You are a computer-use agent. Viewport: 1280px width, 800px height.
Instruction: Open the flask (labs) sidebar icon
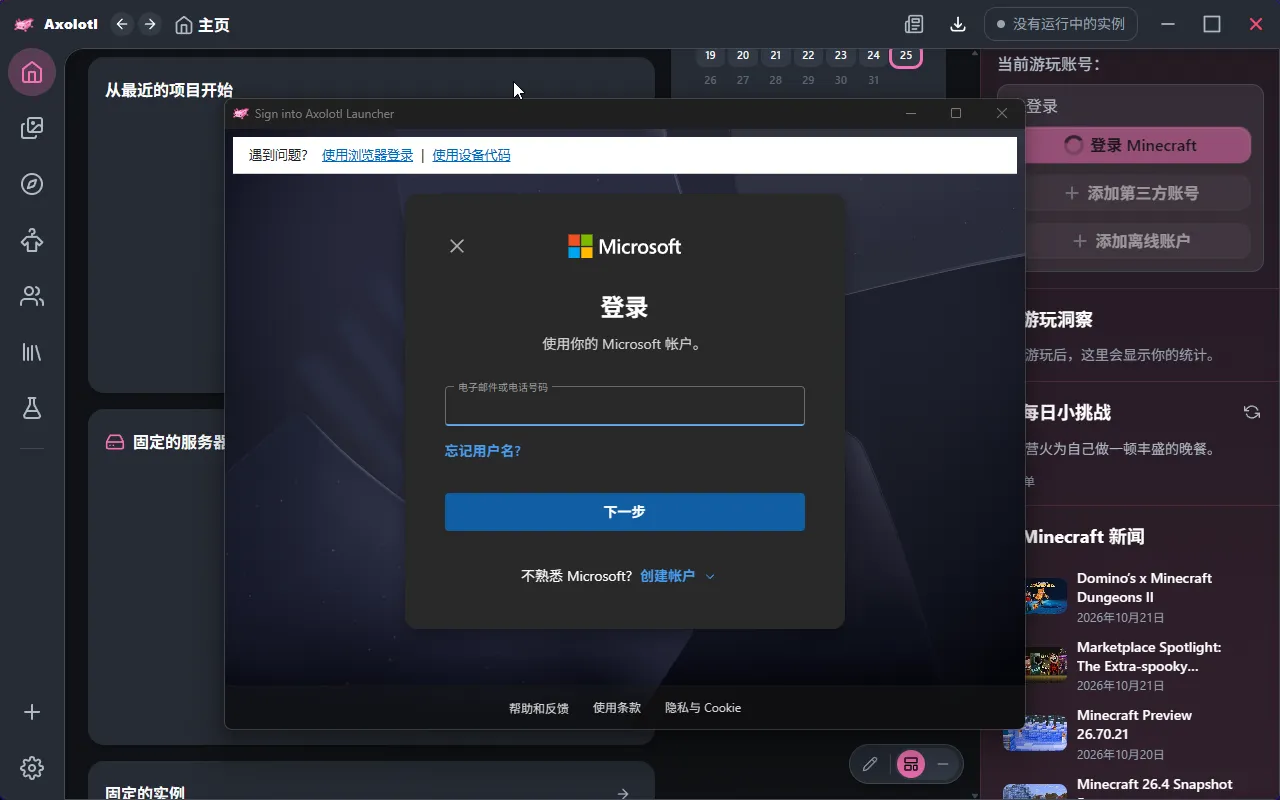(x=32, y=408)
